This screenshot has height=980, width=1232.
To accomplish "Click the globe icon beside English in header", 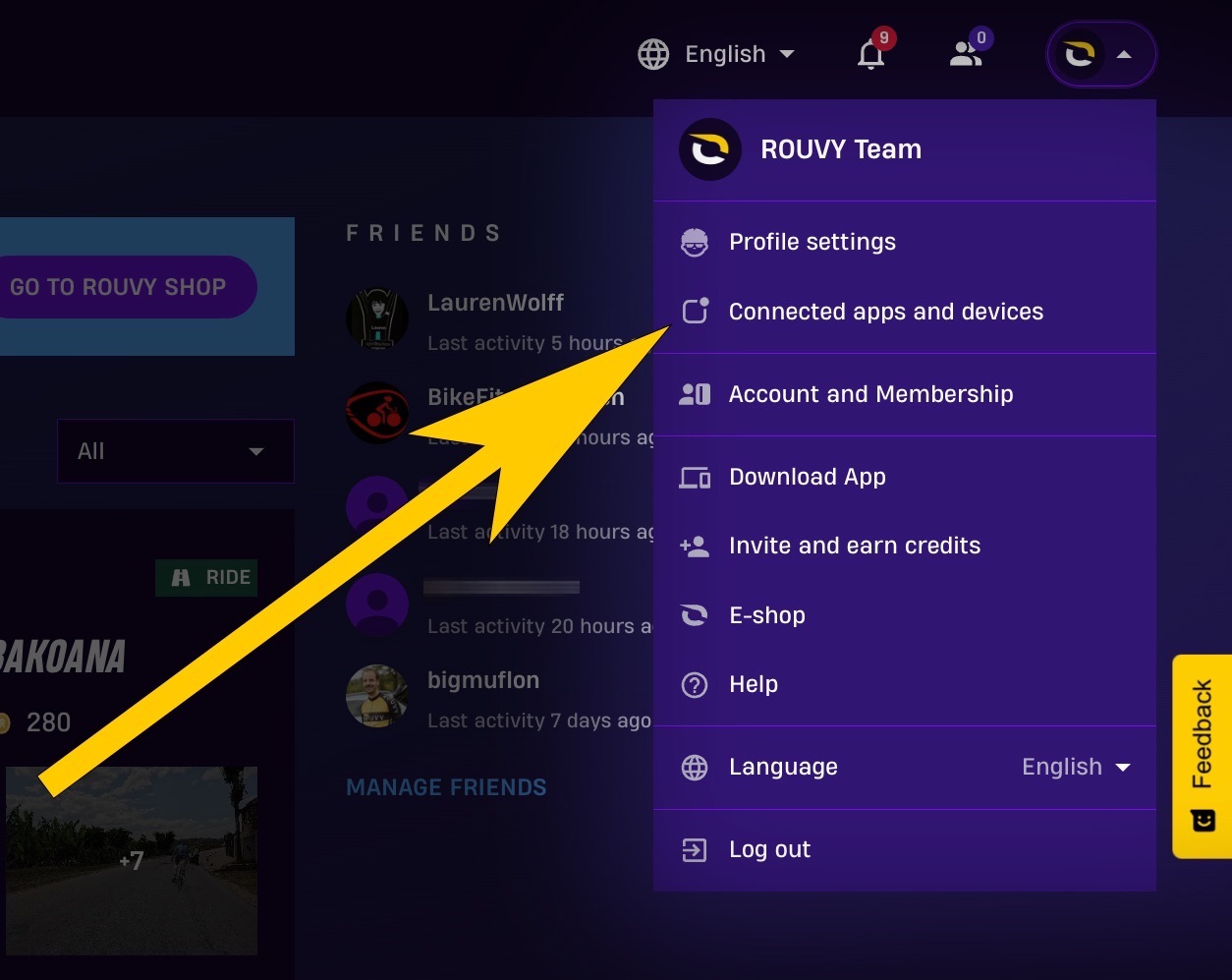I will [653, 54].
